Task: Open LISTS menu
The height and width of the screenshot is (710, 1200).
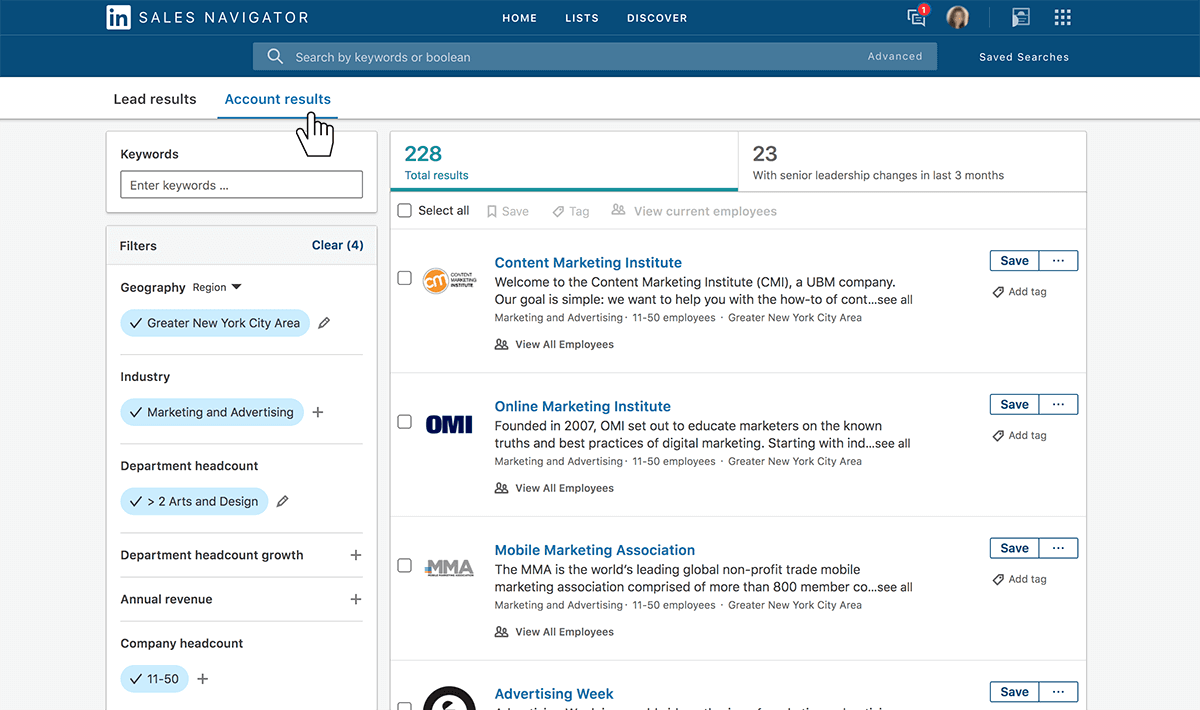Action: point(582,18)
